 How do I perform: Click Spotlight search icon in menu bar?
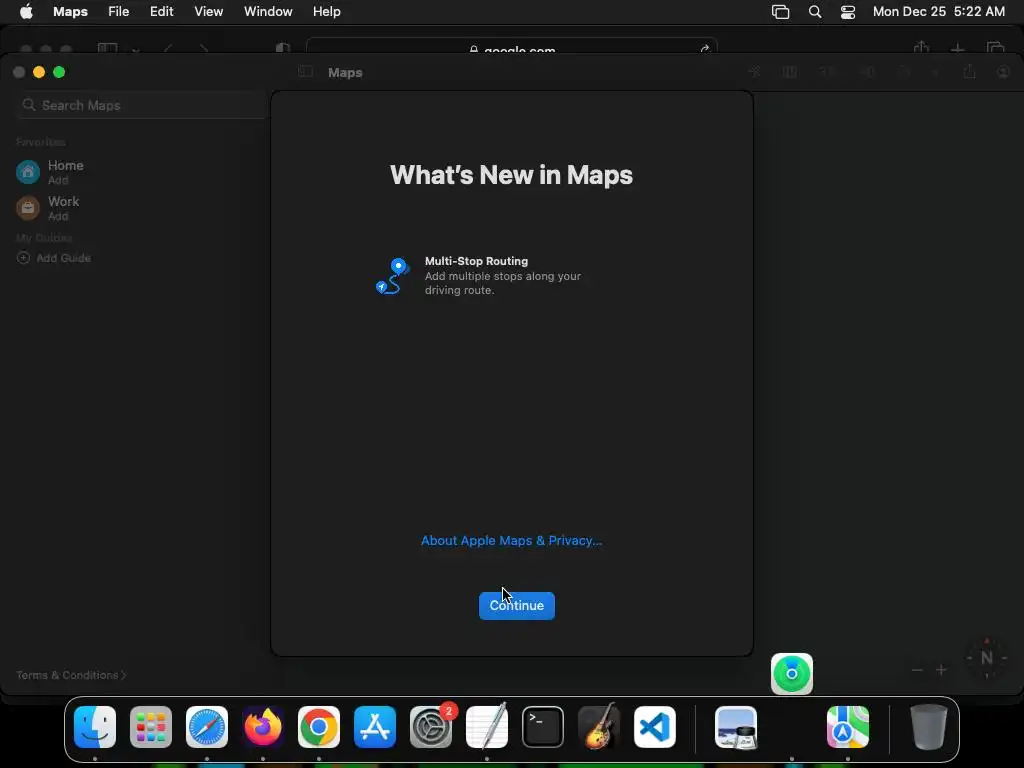[x=815, y=12]
